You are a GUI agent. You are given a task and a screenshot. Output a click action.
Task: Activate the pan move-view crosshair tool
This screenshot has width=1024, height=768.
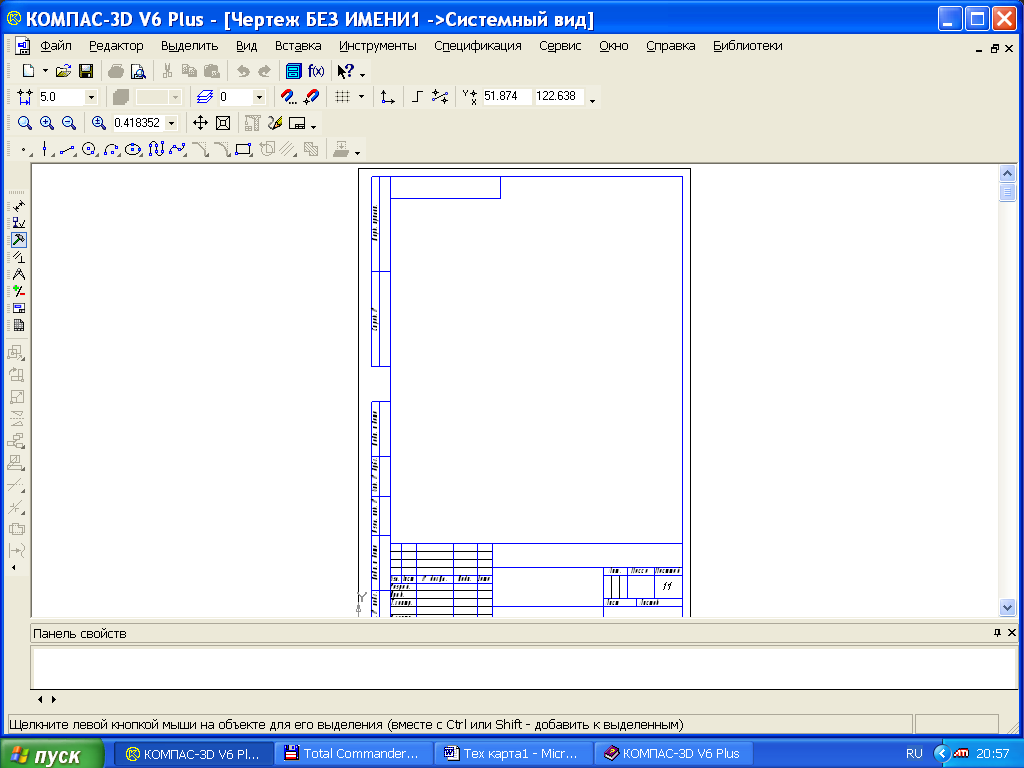[200, 123]
